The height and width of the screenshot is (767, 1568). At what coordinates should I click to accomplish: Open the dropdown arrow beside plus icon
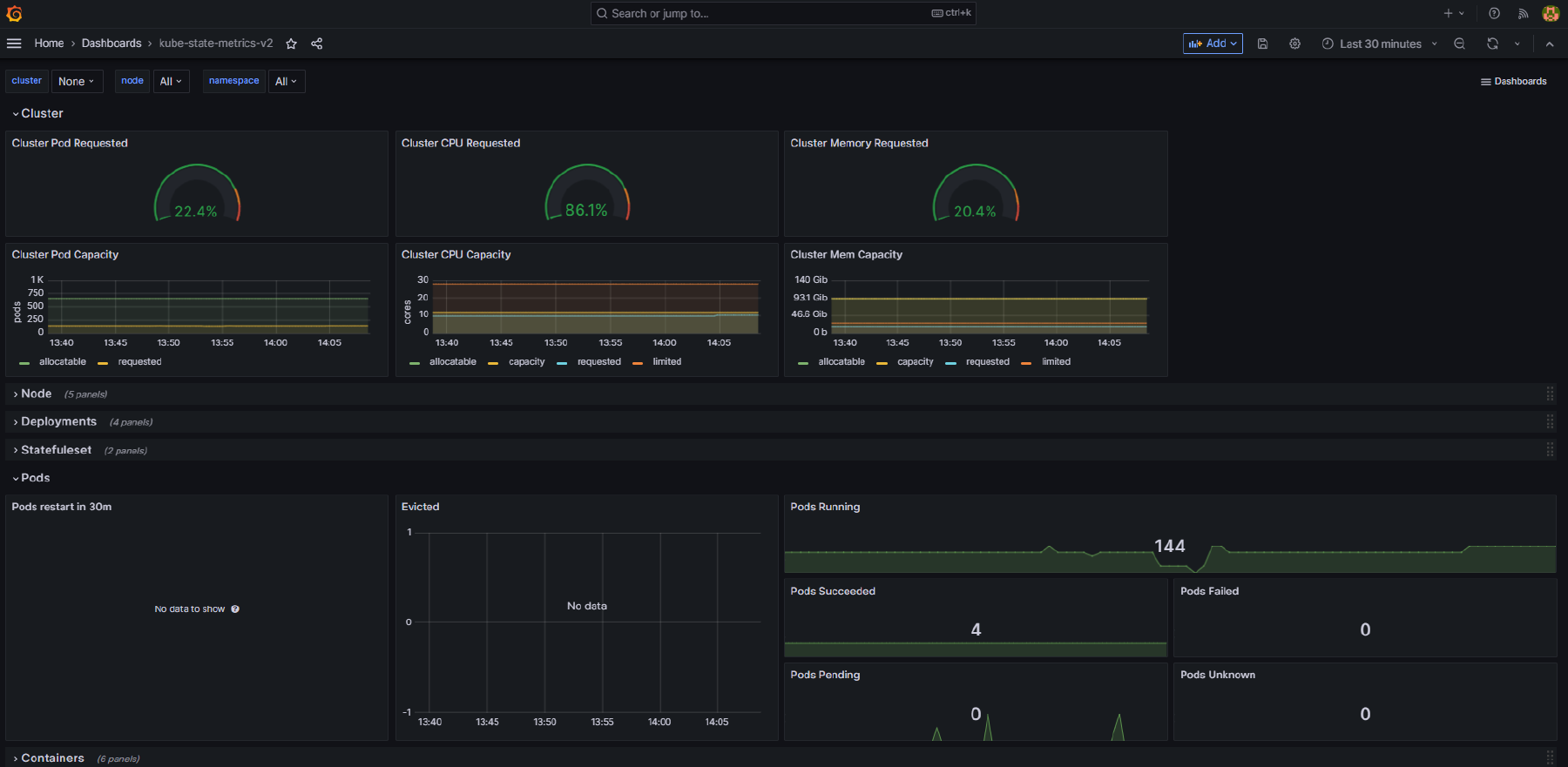pos(1462,13)
